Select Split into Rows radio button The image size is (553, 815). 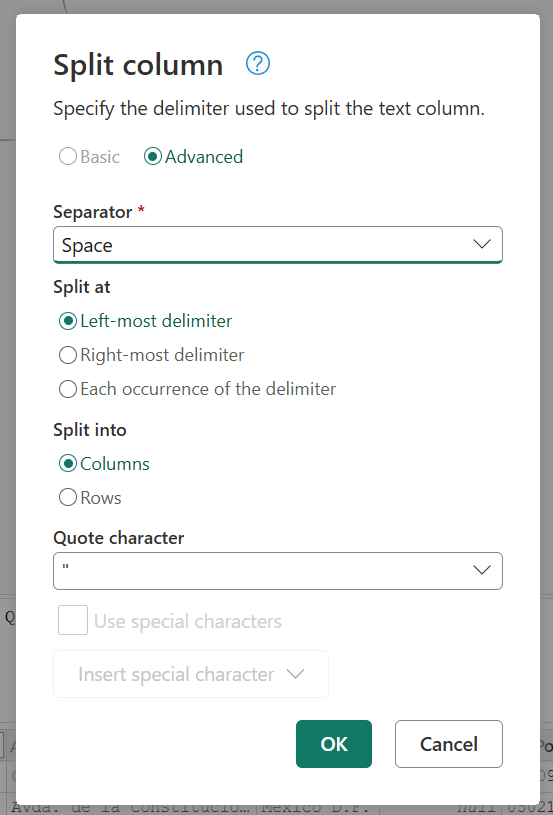68,497
